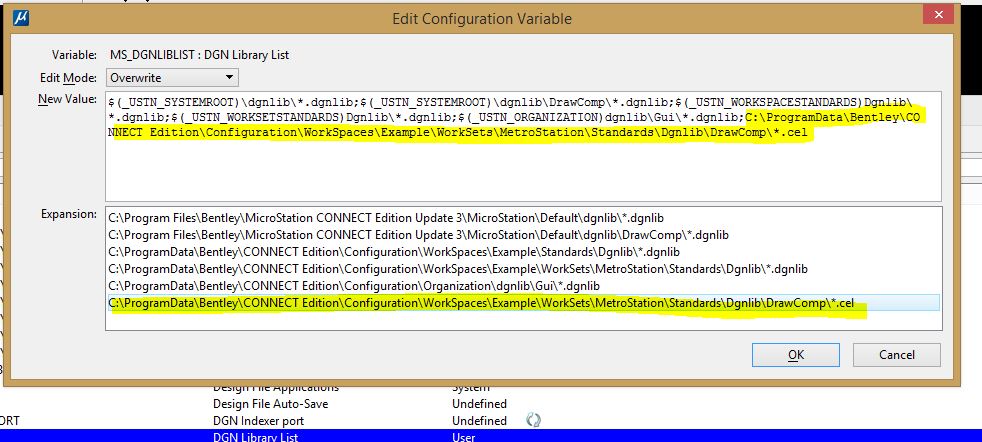
Task: Select the expansion line ending Default\dgnlib\*.dgnlib
Action: click(386, 218)
